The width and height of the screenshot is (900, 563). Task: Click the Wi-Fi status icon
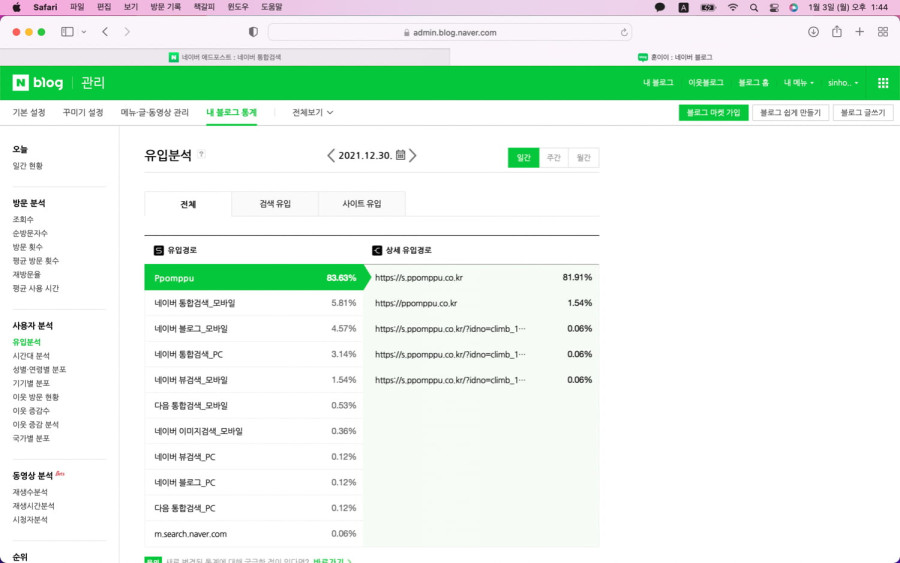coord(733,7)
